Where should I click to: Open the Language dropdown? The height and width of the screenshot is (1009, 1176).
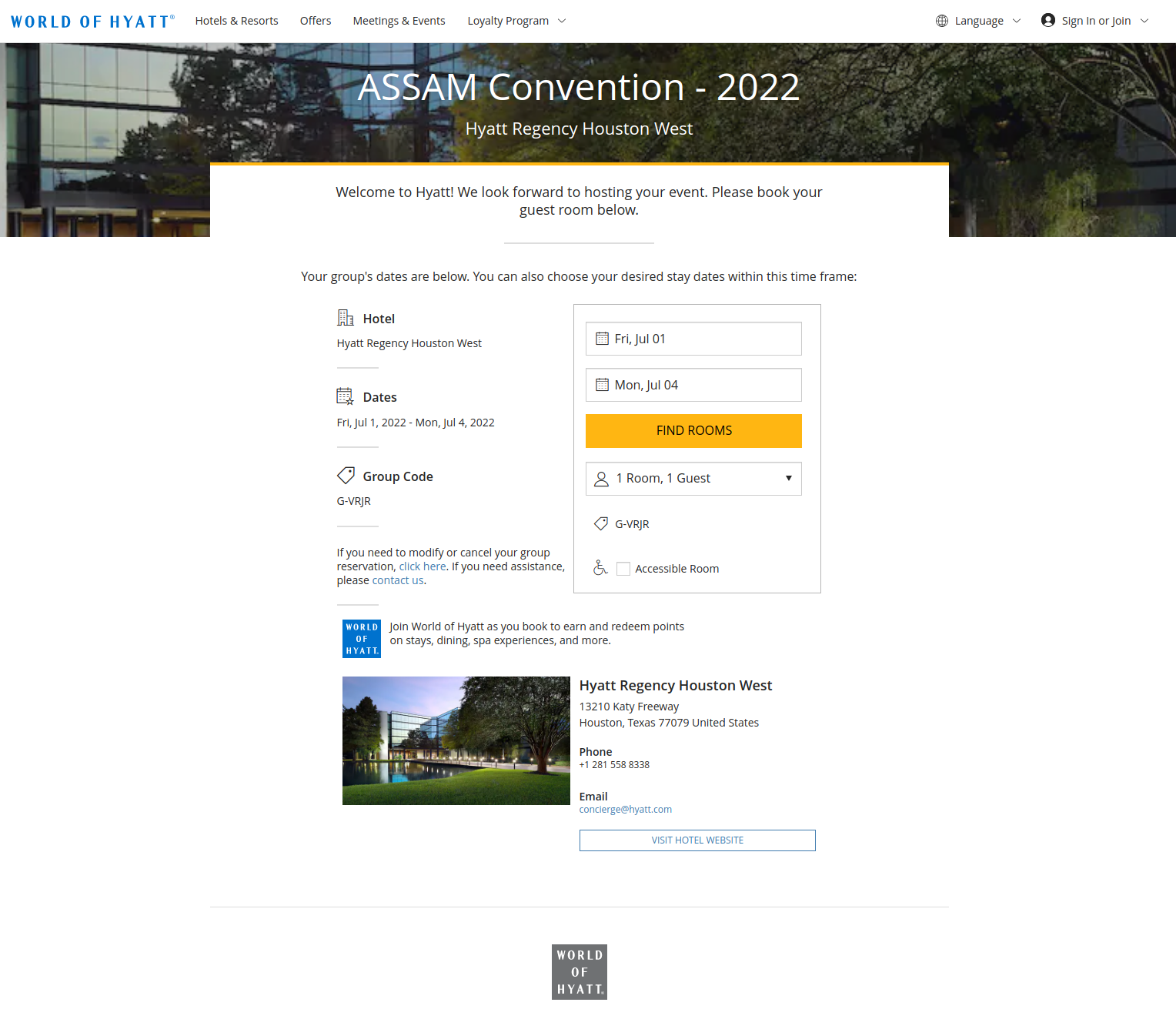(978, 21)
